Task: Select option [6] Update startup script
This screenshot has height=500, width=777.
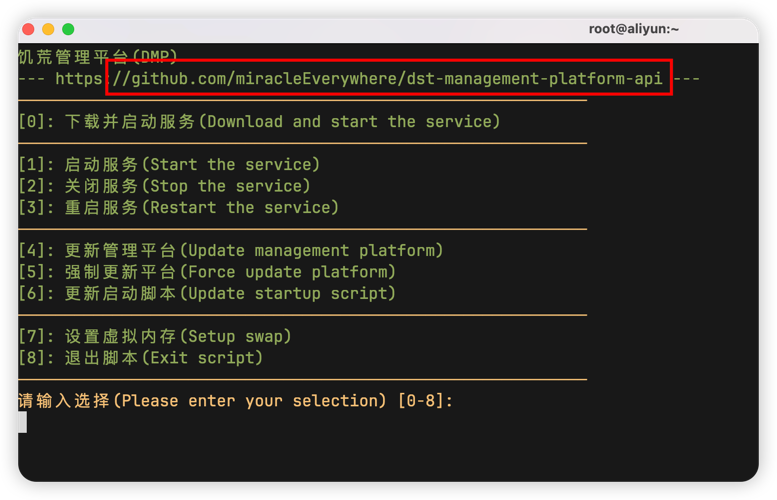Action: click(207, 294)
